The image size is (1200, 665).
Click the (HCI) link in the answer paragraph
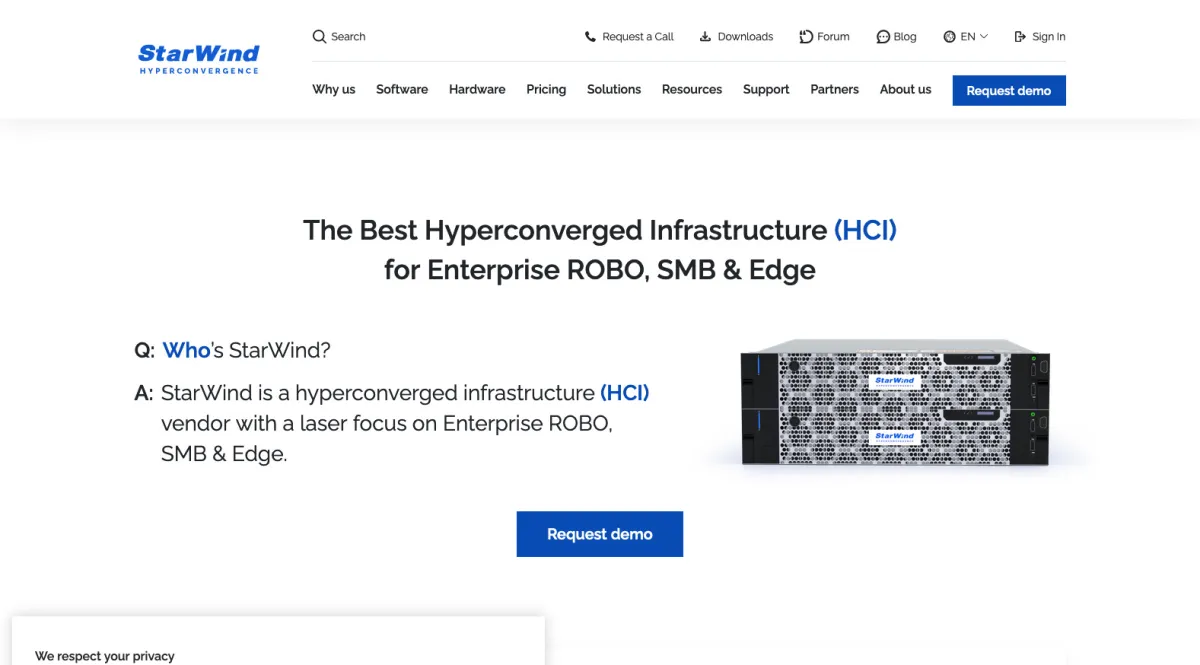(x=625, y=393)
